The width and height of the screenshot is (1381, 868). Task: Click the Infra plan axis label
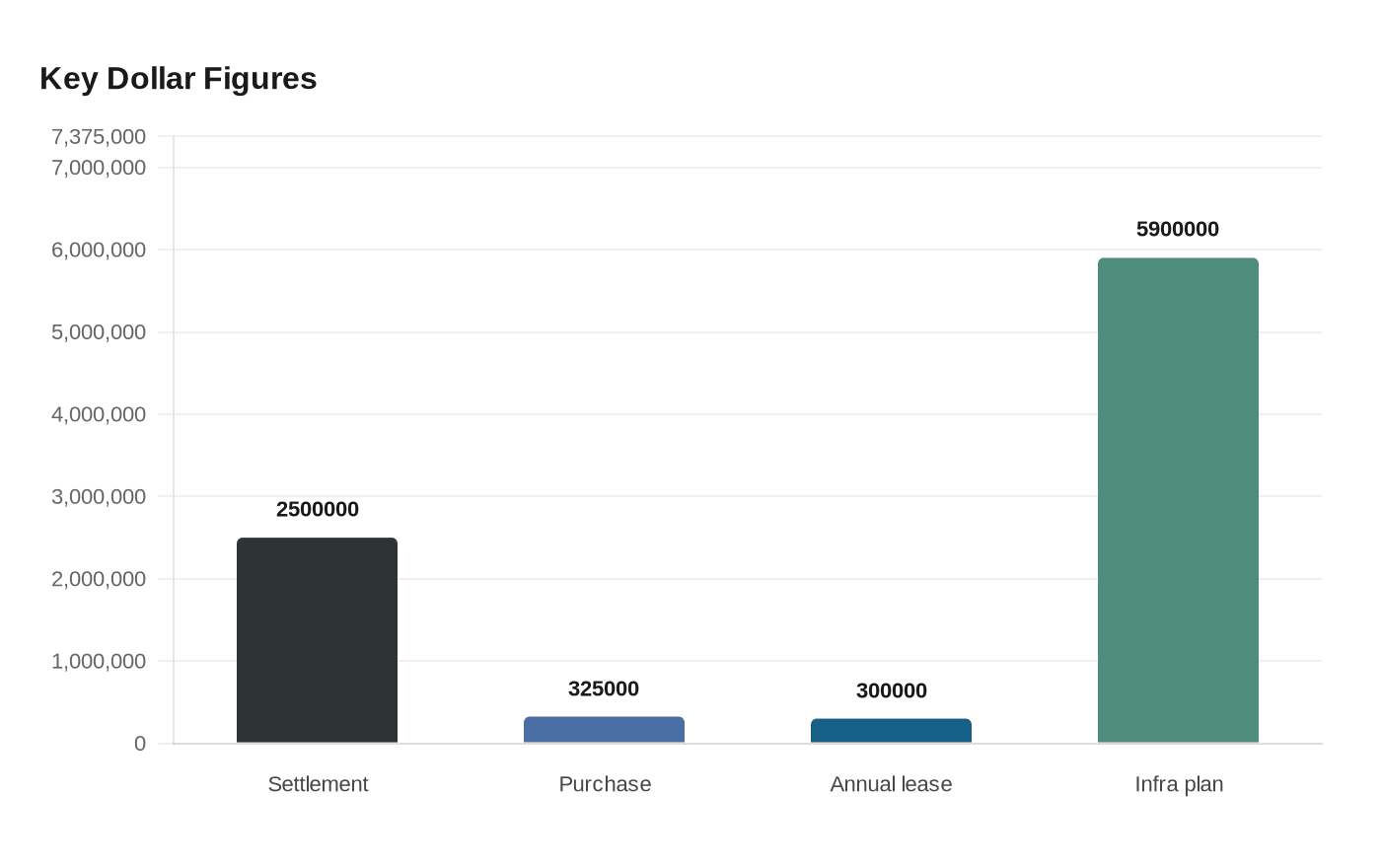click(1179, 784)
